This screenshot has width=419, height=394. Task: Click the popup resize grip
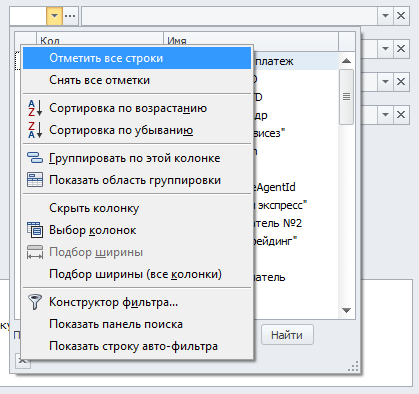point(353,366)
